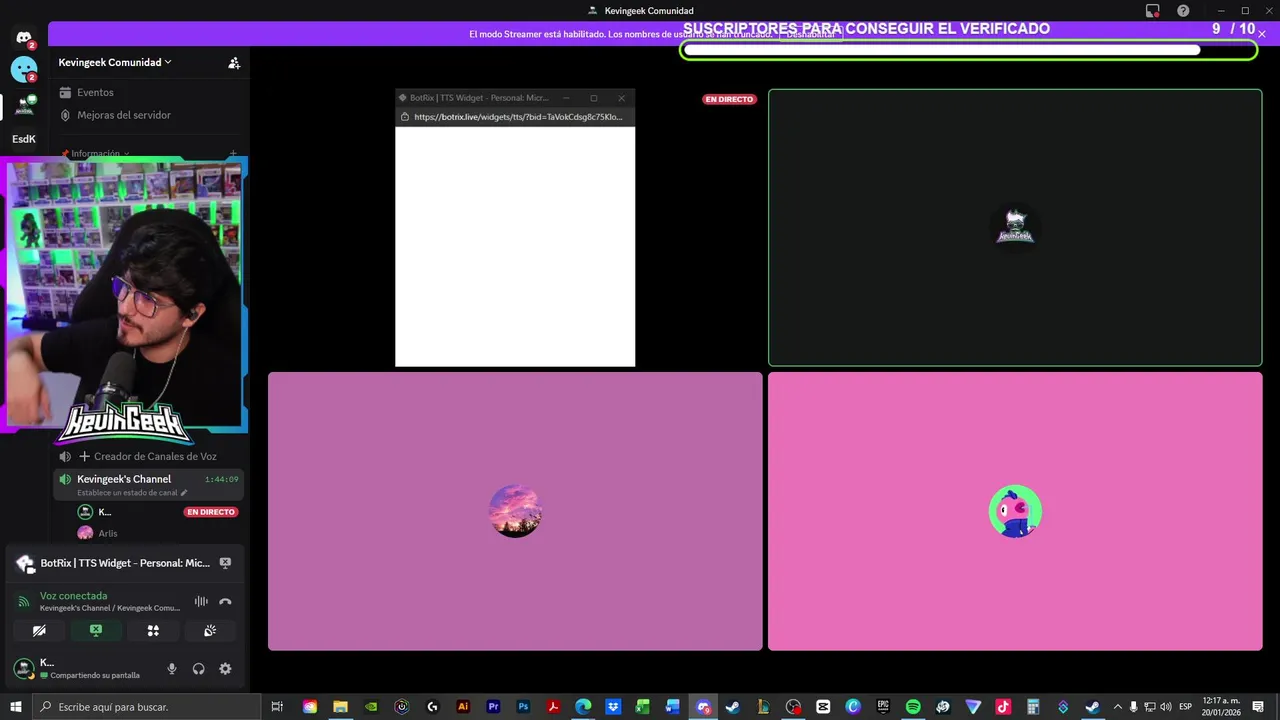
Task: Select the Kevingeek logo participant tile
Action: coord(1015,228)
